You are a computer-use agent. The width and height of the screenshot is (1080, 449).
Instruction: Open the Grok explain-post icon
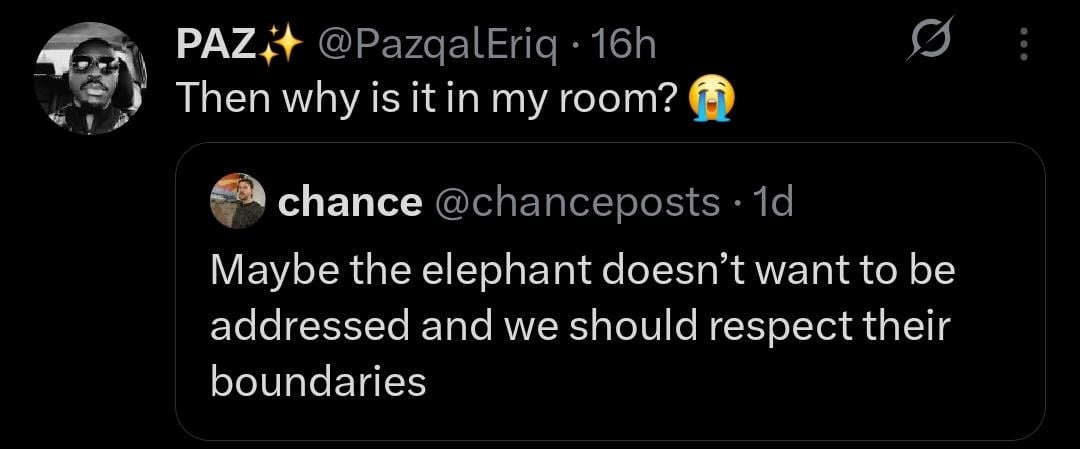[x=931, y=43]
